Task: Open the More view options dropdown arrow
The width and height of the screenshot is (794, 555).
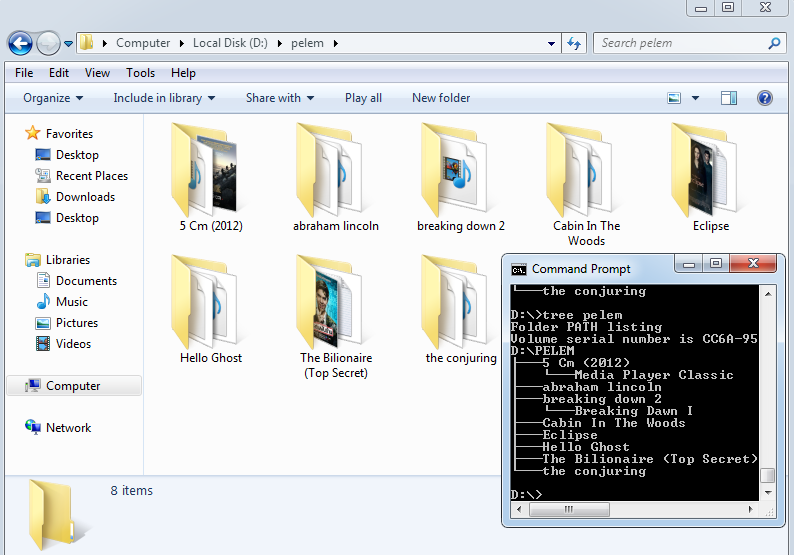Action: point(695,98)
